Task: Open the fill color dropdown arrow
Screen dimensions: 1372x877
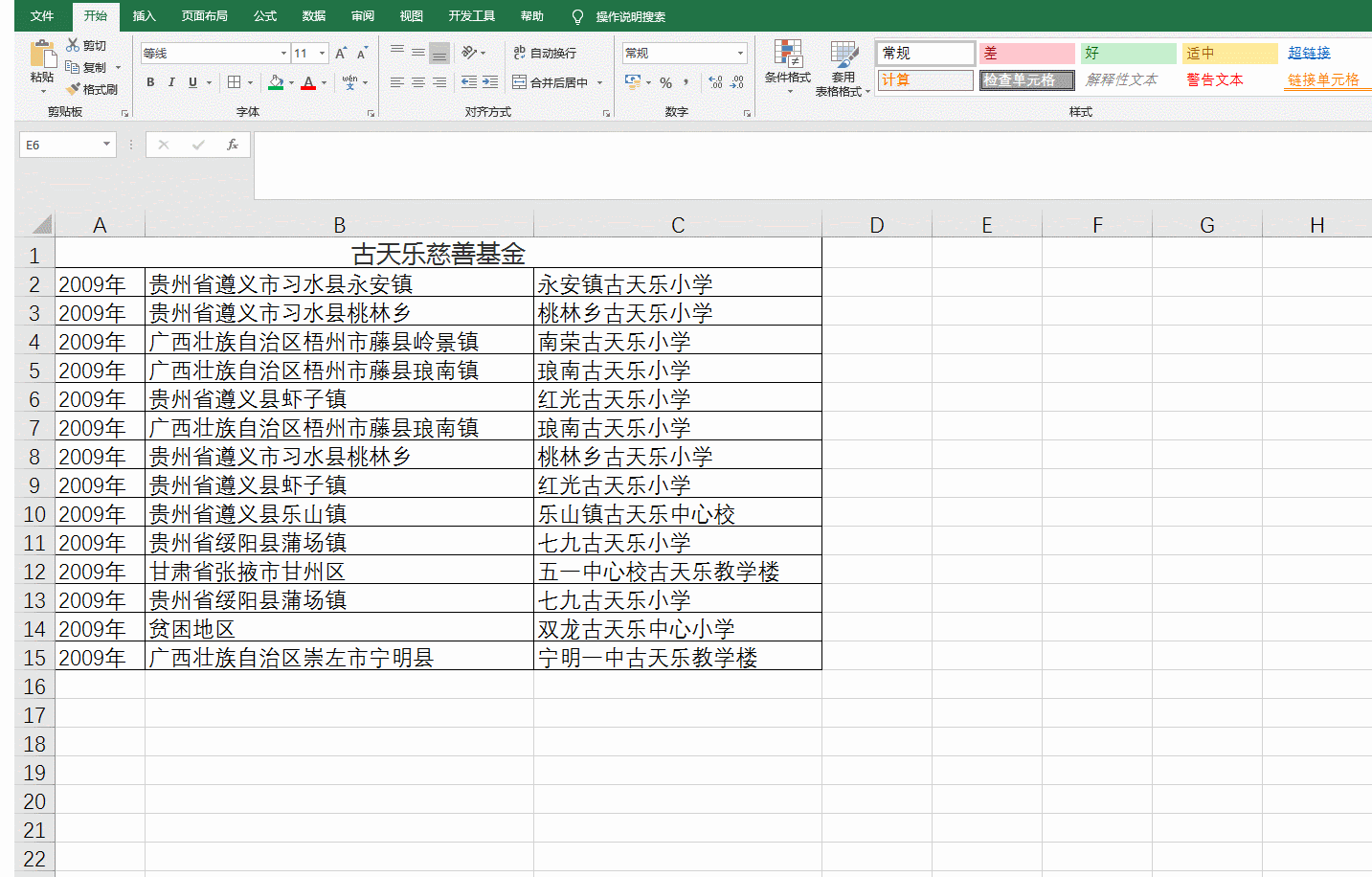Action: click(x=290, y=82)
